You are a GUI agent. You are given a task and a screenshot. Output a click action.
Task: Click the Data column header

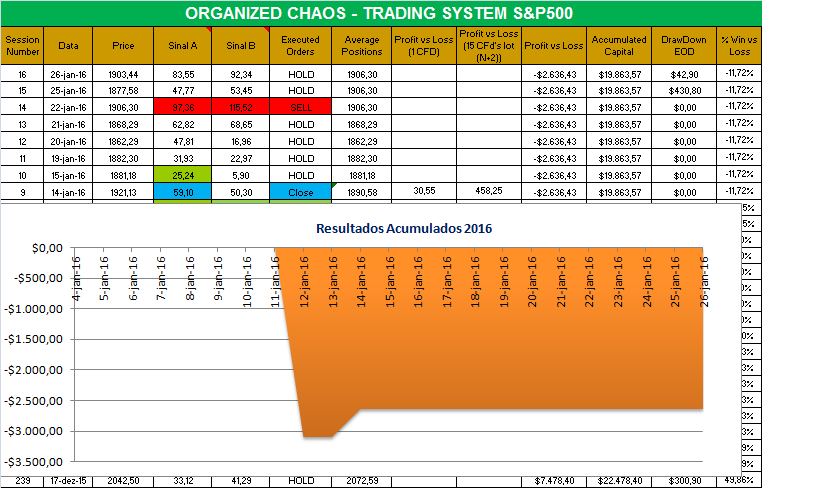coord(68,46)
